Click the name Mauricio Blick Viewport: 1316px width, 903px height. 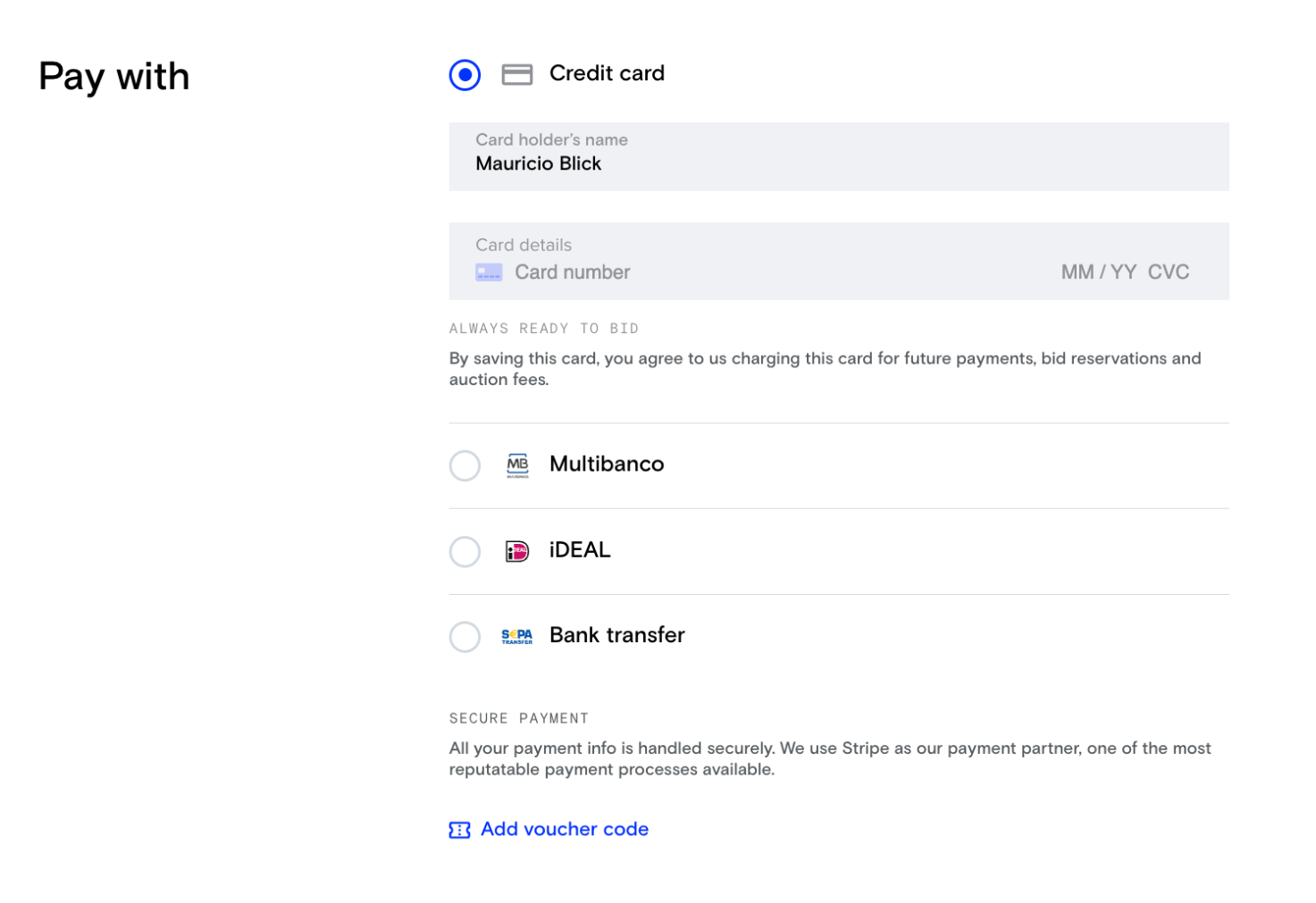(539, 163)
